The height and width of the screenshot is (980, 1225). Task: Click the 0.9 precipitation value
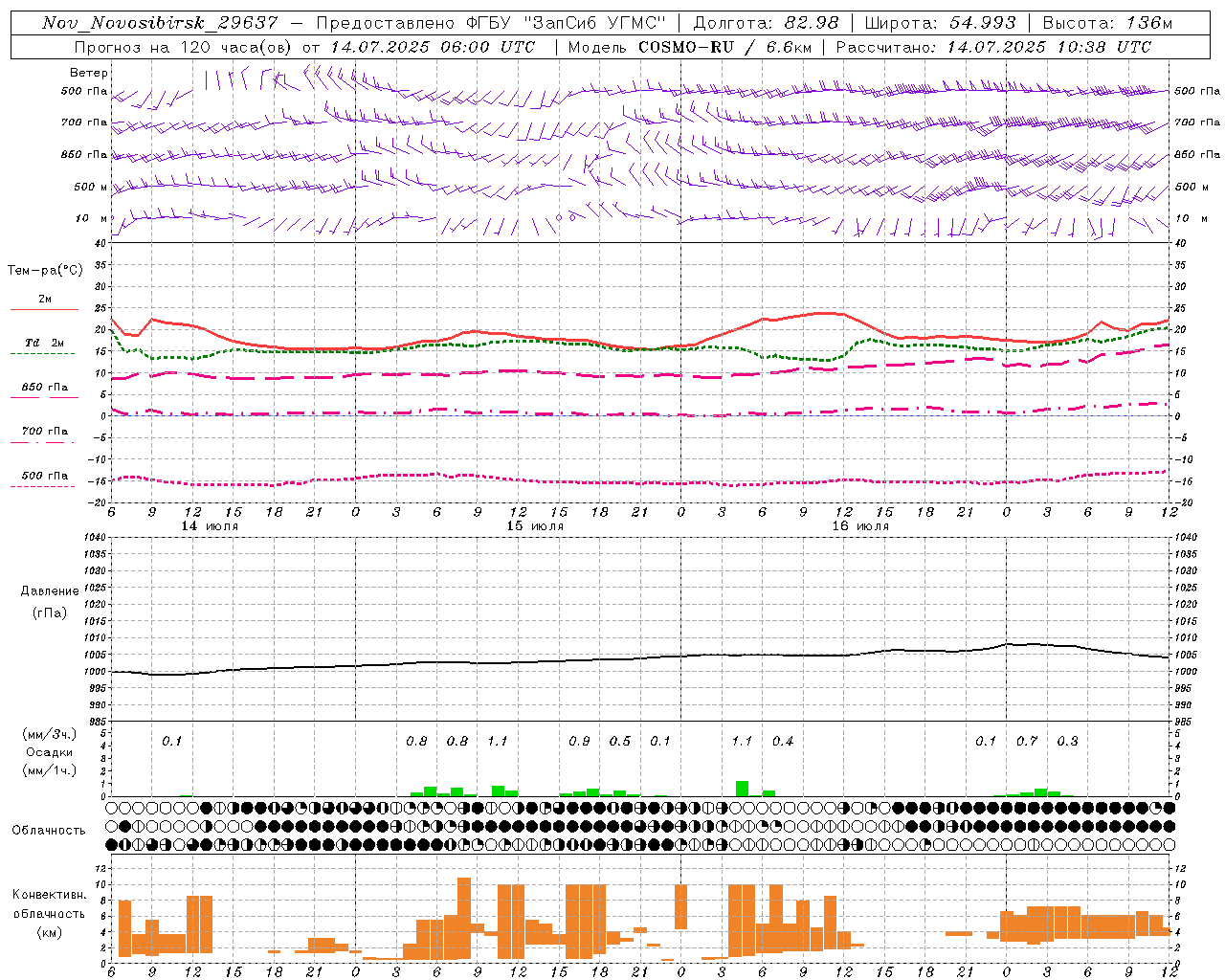click(579, 742)
